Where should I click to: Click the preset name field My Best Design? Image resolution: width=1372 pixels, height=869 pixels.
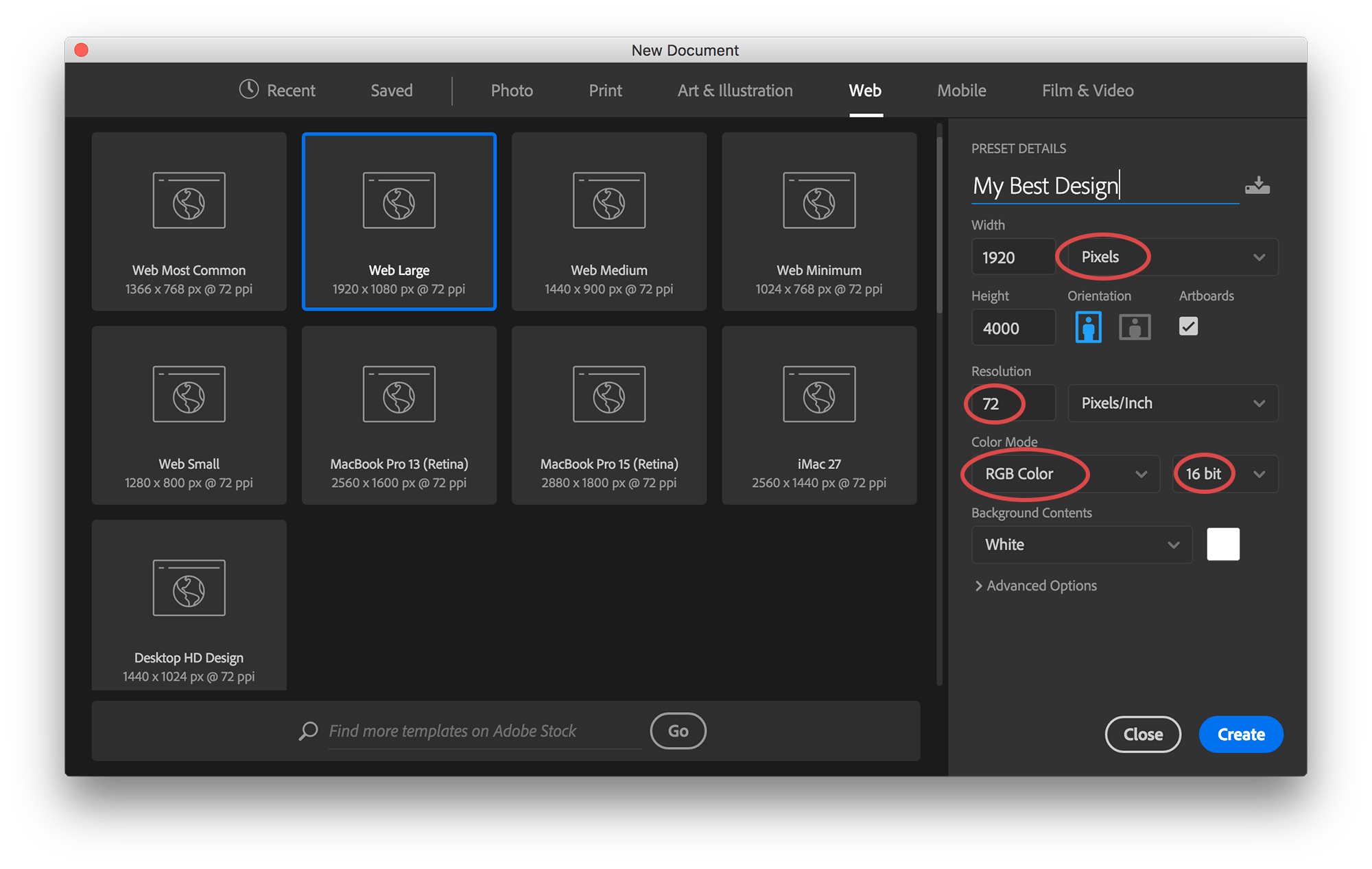tap(1105, 186)
